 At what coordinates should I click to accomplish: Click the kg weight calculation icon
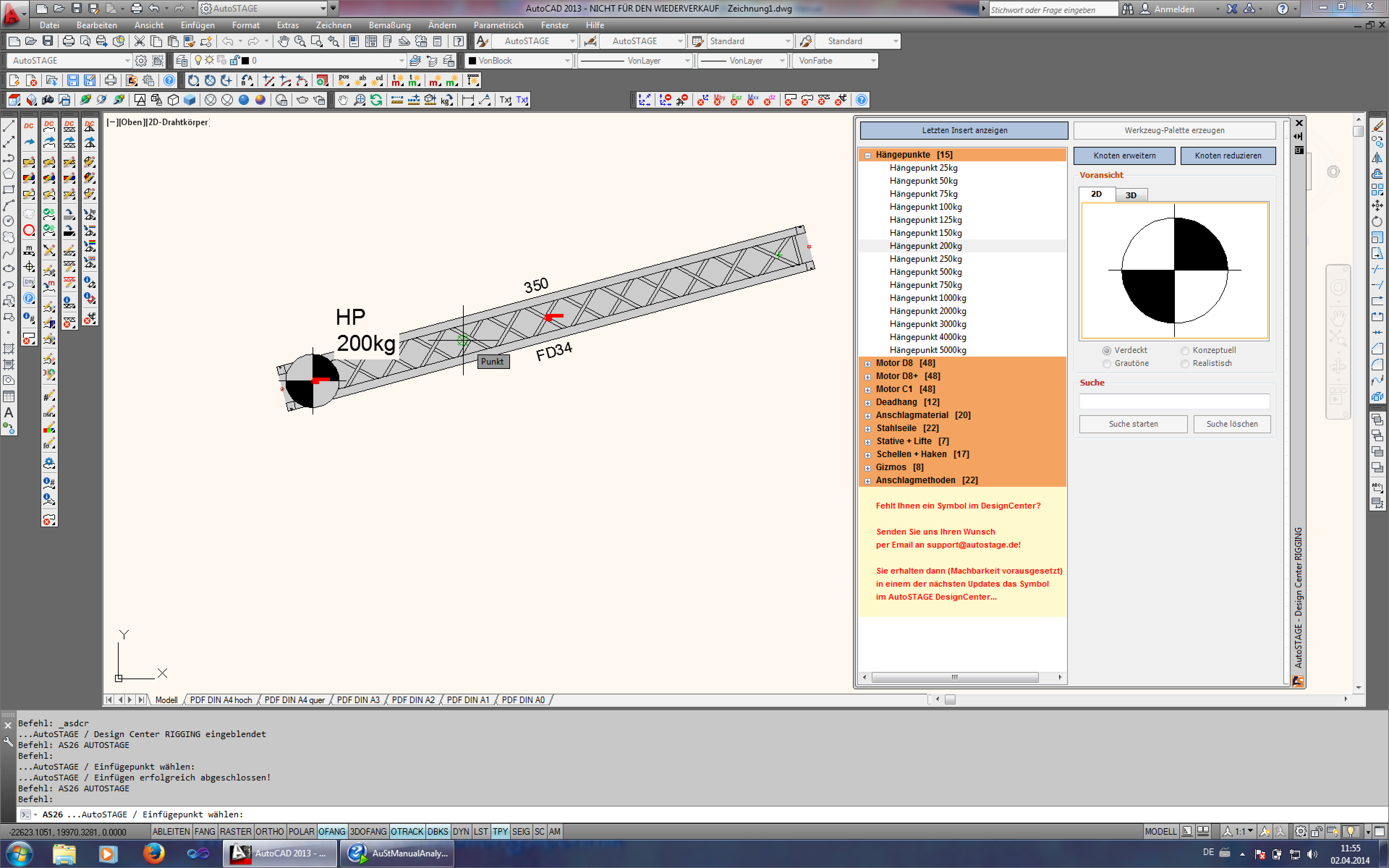tap(447, 101)
